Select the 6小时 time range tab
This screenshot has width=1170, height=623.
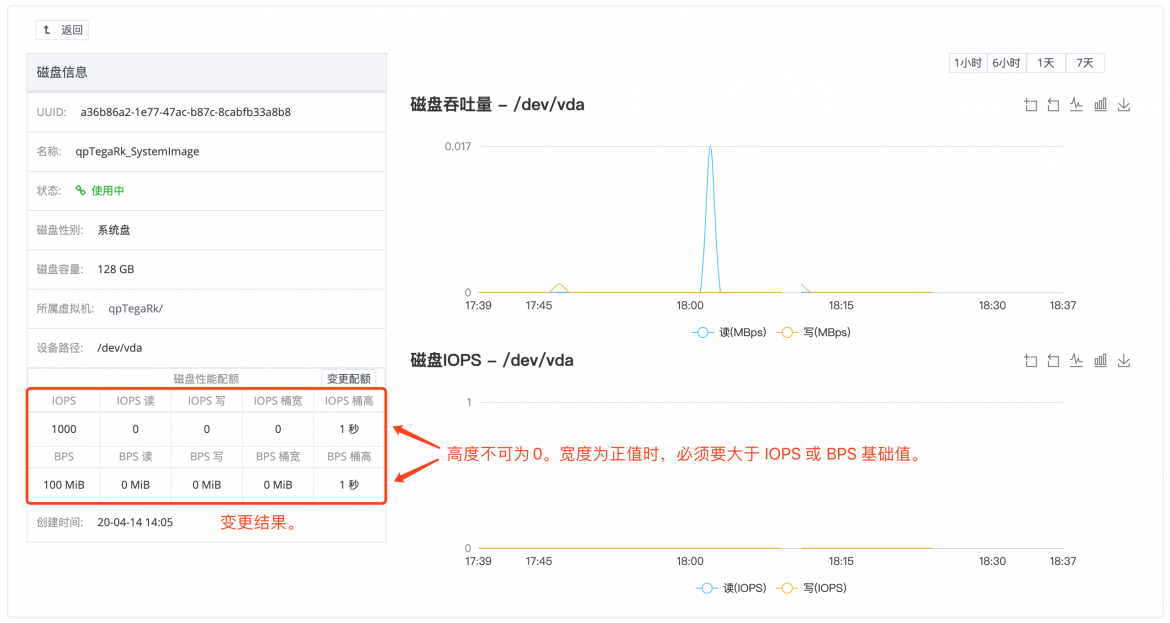(1007, 63)
